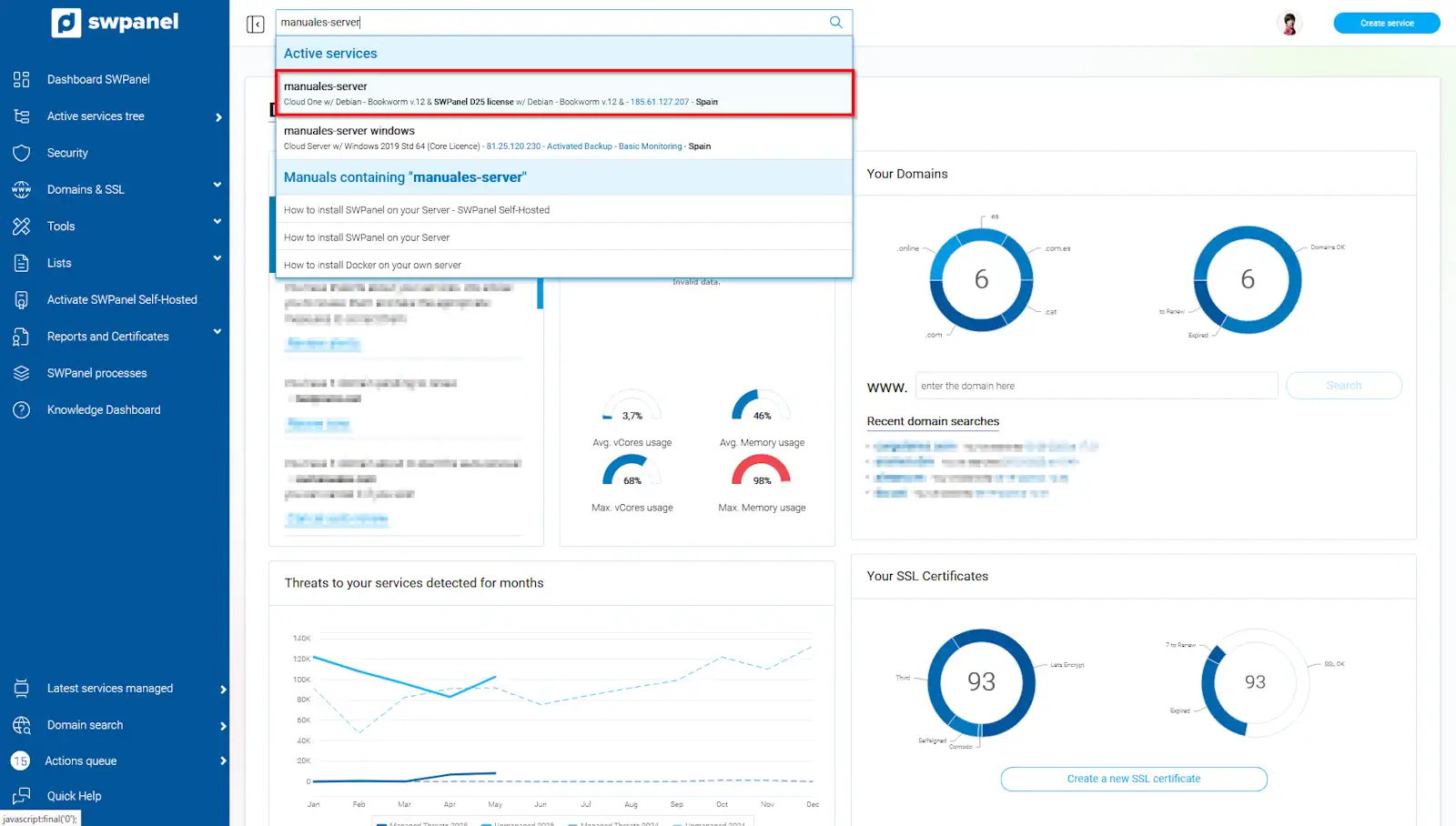Open the Knowledge Dashboard question icon
This screenshot has height=826, width=1456.
(x=22, y=409)
